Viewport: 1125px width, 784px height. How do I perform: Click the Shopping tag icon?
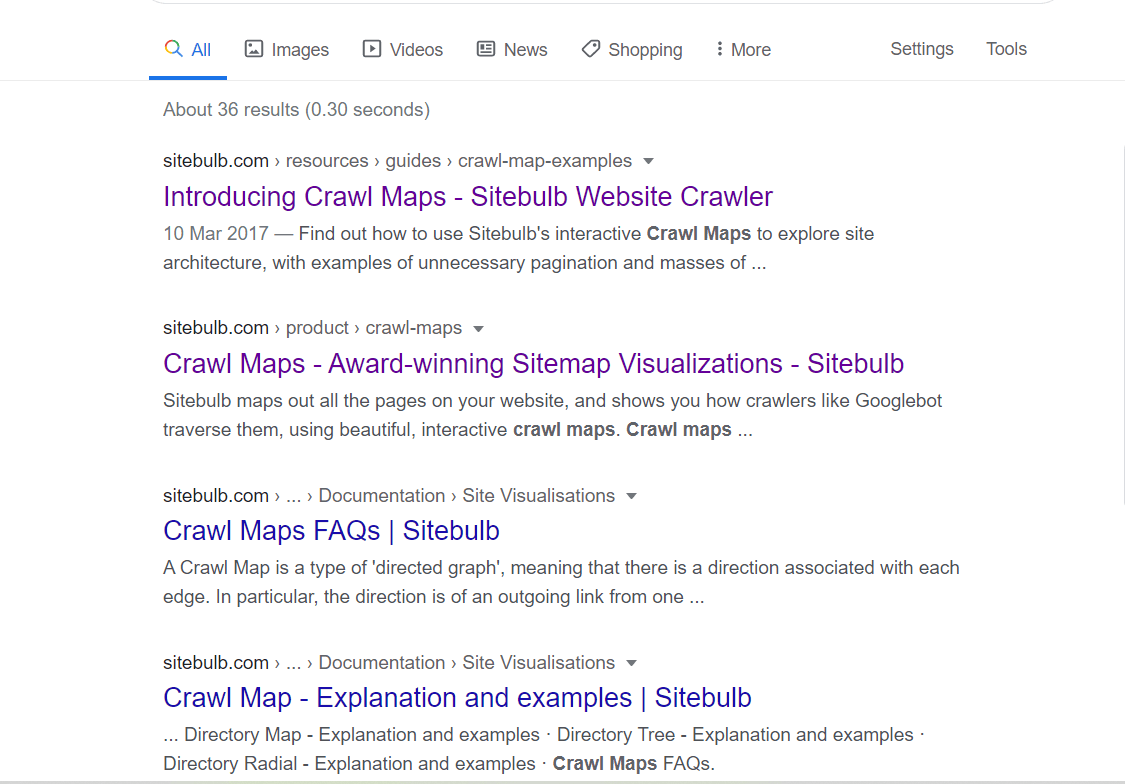click(x=590, y=49)
